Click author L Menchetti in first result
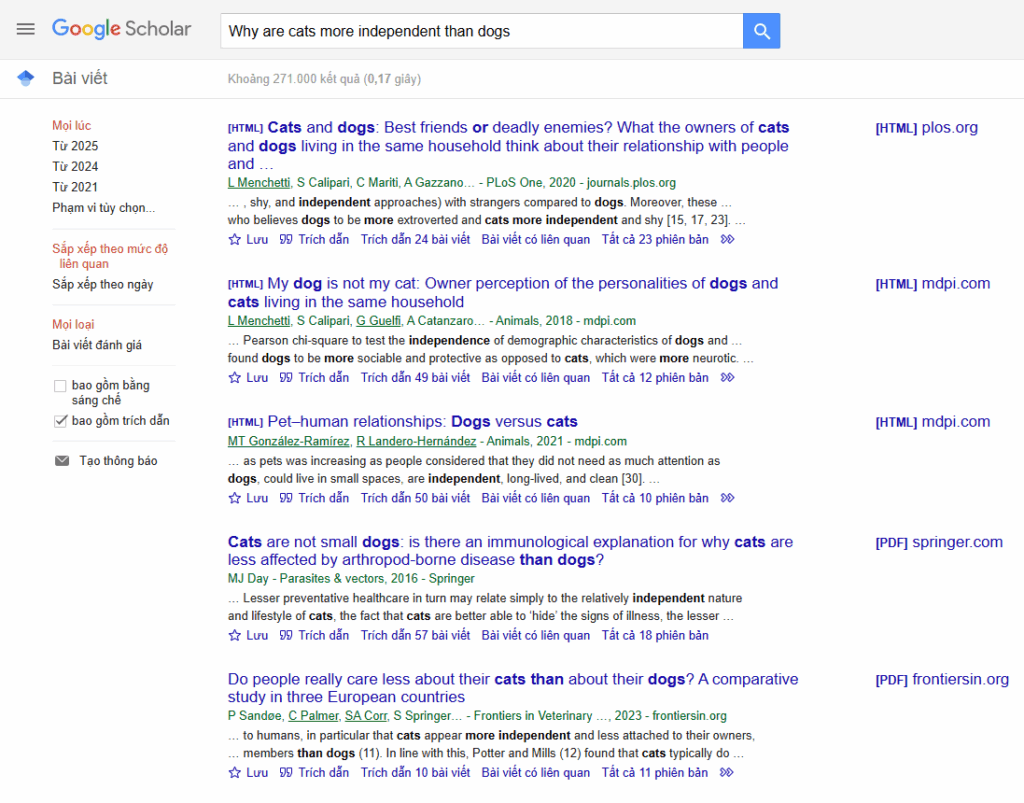The height and width of the screenshot is (803, 1024). [258, 183]
